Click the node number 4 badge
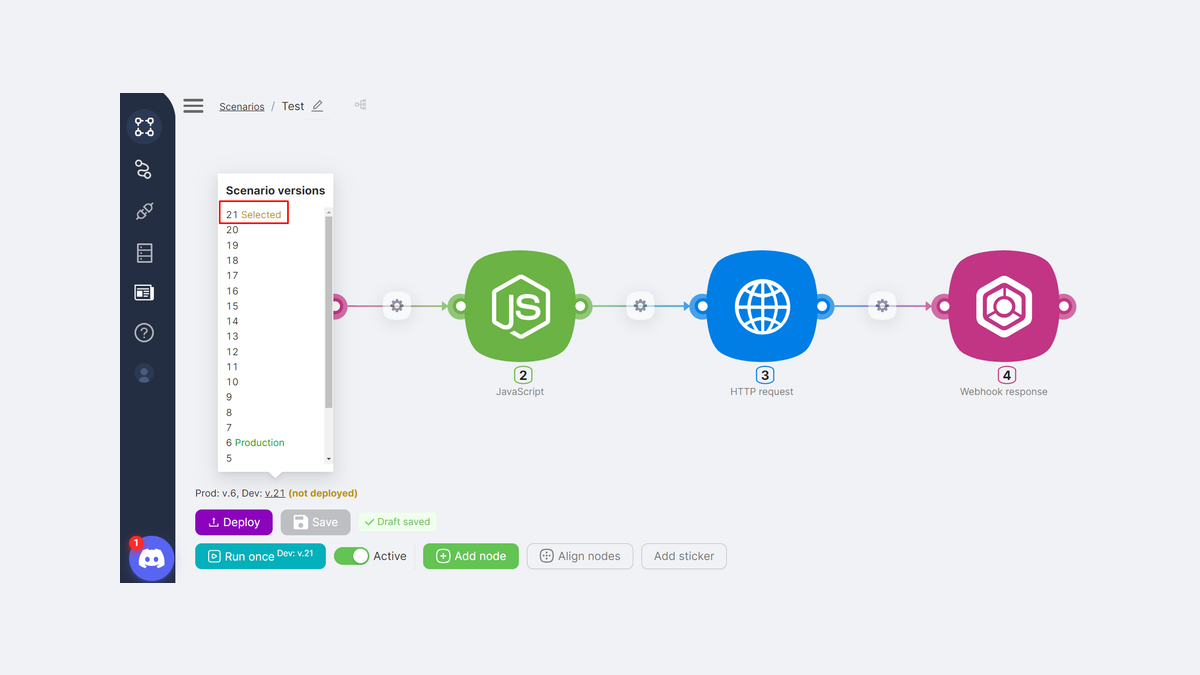The width and height of the screenshot is (1200, 675). click(1007, 375)
